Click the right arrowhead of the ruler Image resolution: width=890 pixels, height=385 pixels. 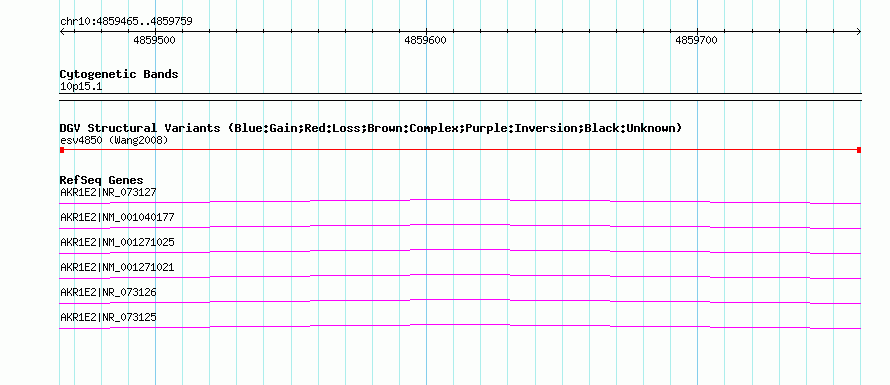point(859,32)
